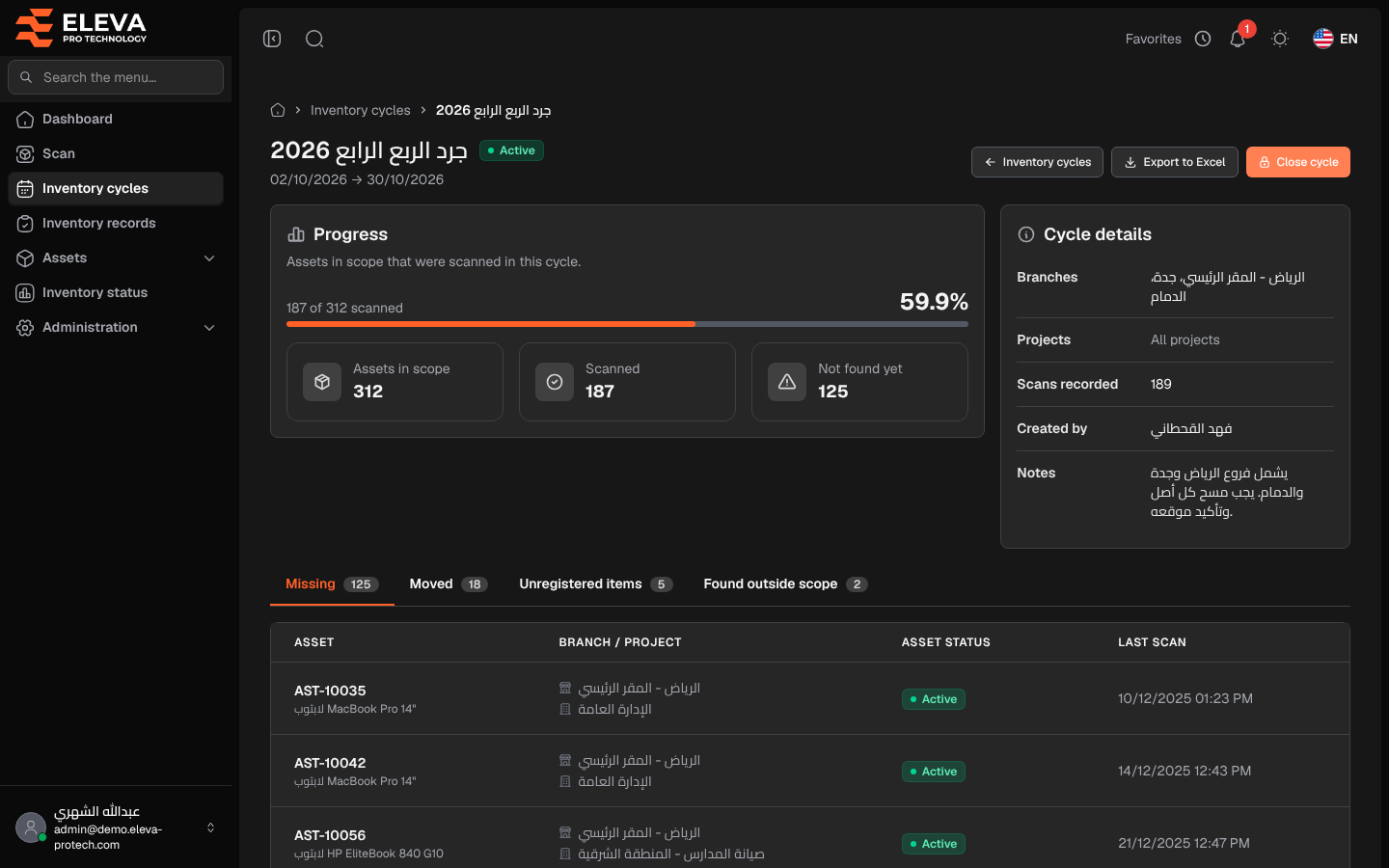Click Active status badge for AST-10042
1389x868 pixels.
[x=934, y=772]
